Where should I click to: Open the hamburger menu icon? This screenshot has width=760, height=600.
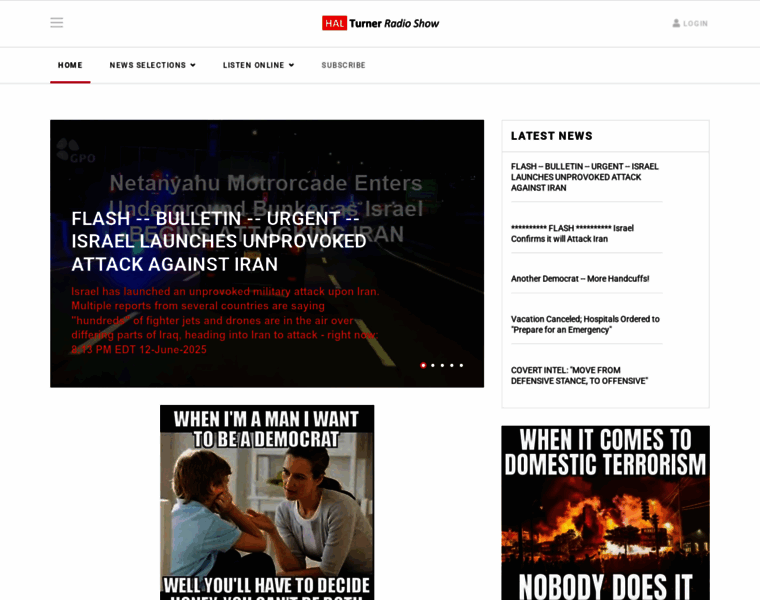[57, 23]
